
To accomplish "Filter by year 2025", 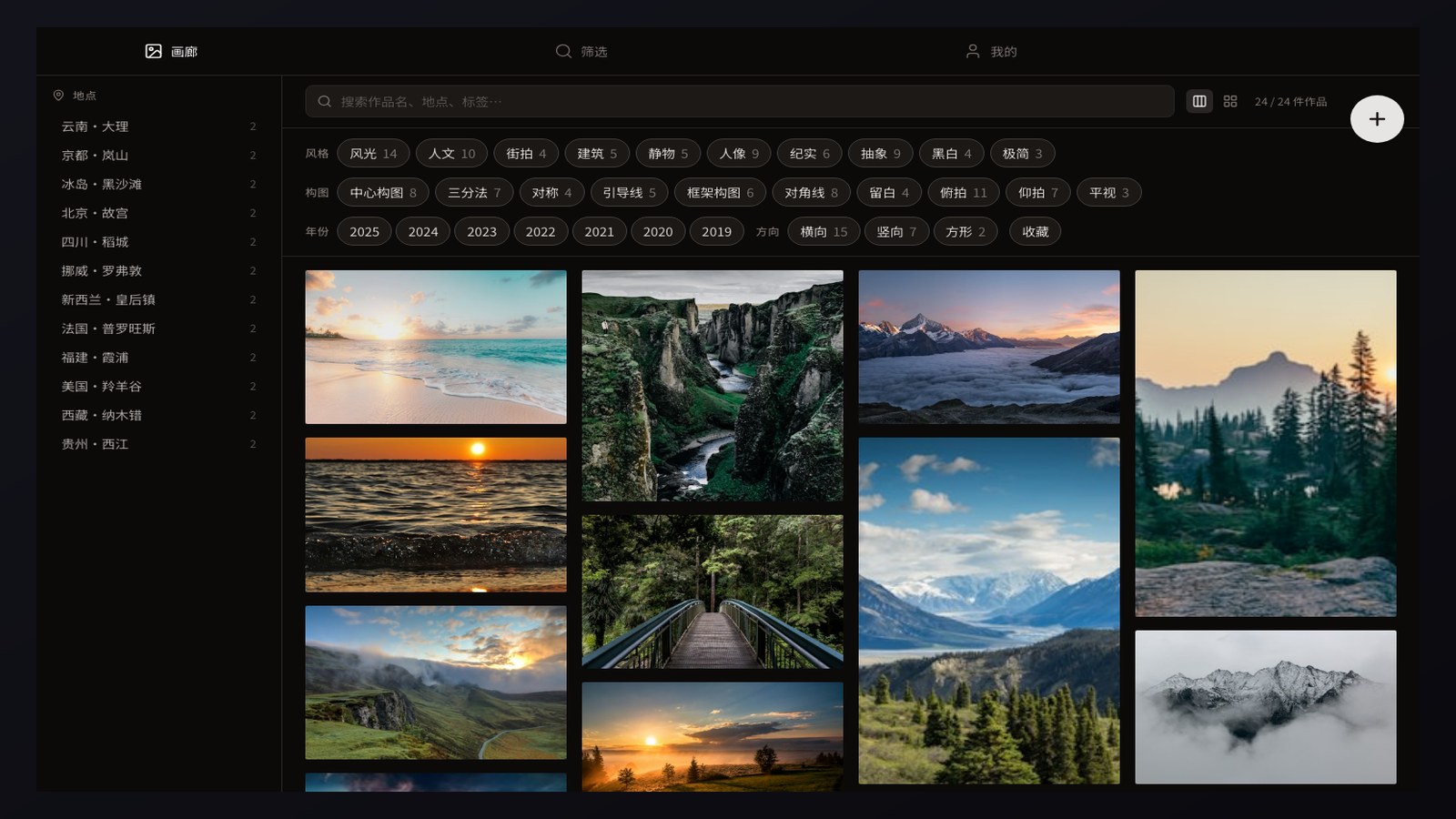I will coord(364,232).
